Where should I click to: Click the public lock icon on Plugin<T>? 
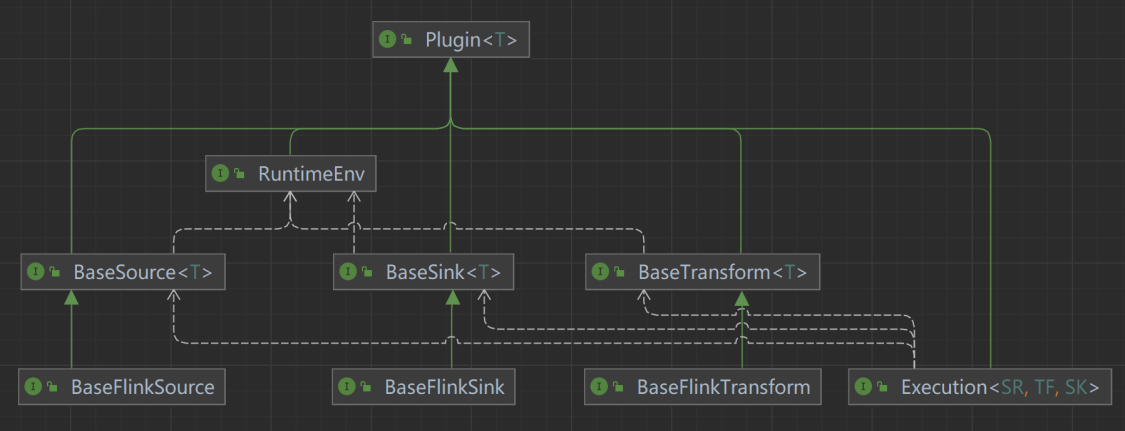406,40
